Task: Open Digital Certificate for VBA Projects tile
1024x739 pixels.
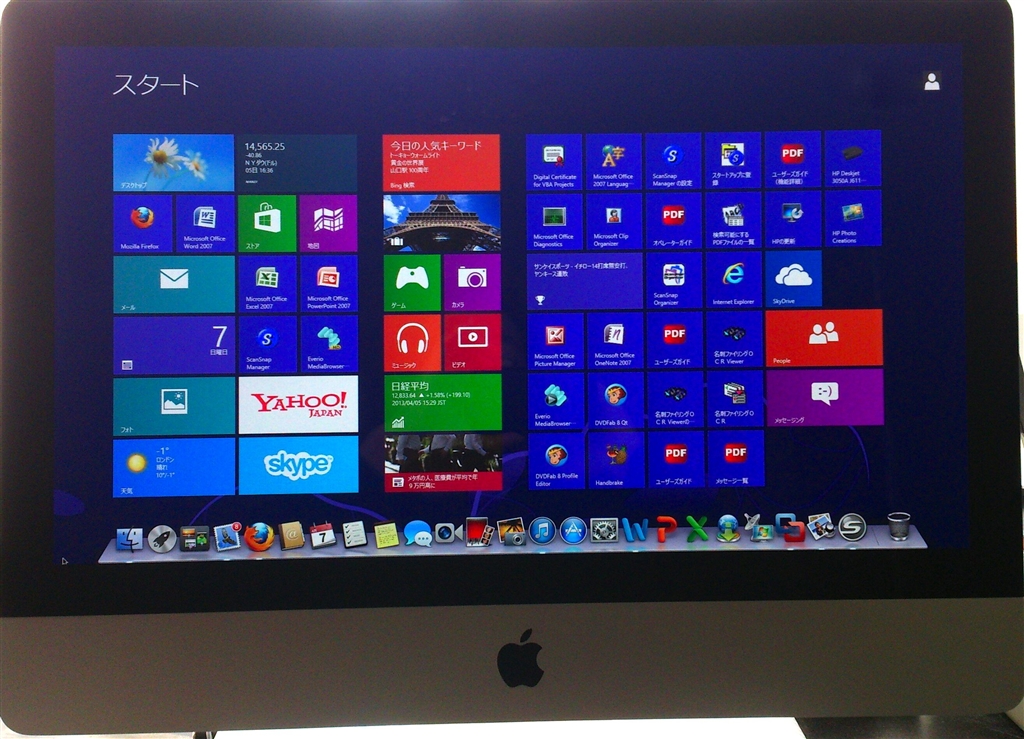Action: click(554, 162)
